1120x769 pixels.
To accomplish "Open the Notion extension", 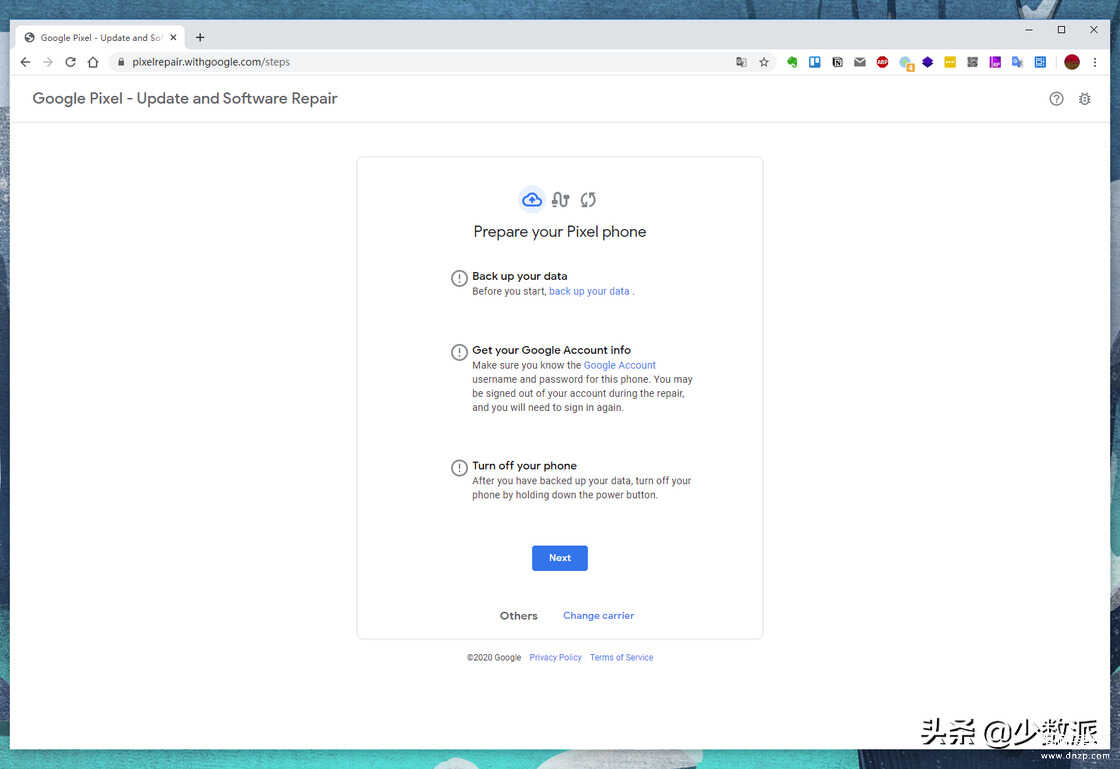I will (x=837, y=62).
